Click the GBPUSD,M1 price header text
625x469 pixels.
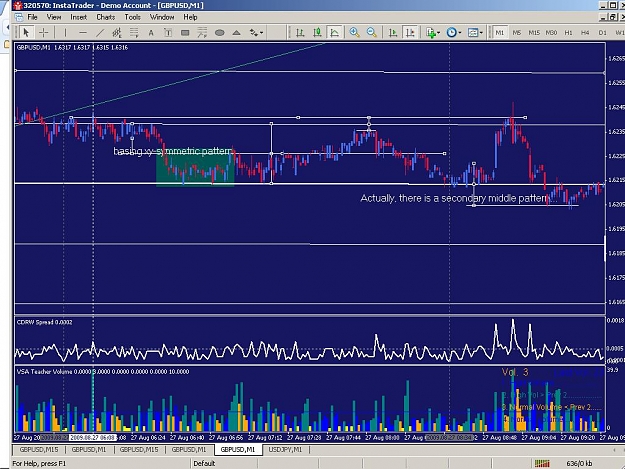point(72,47)
